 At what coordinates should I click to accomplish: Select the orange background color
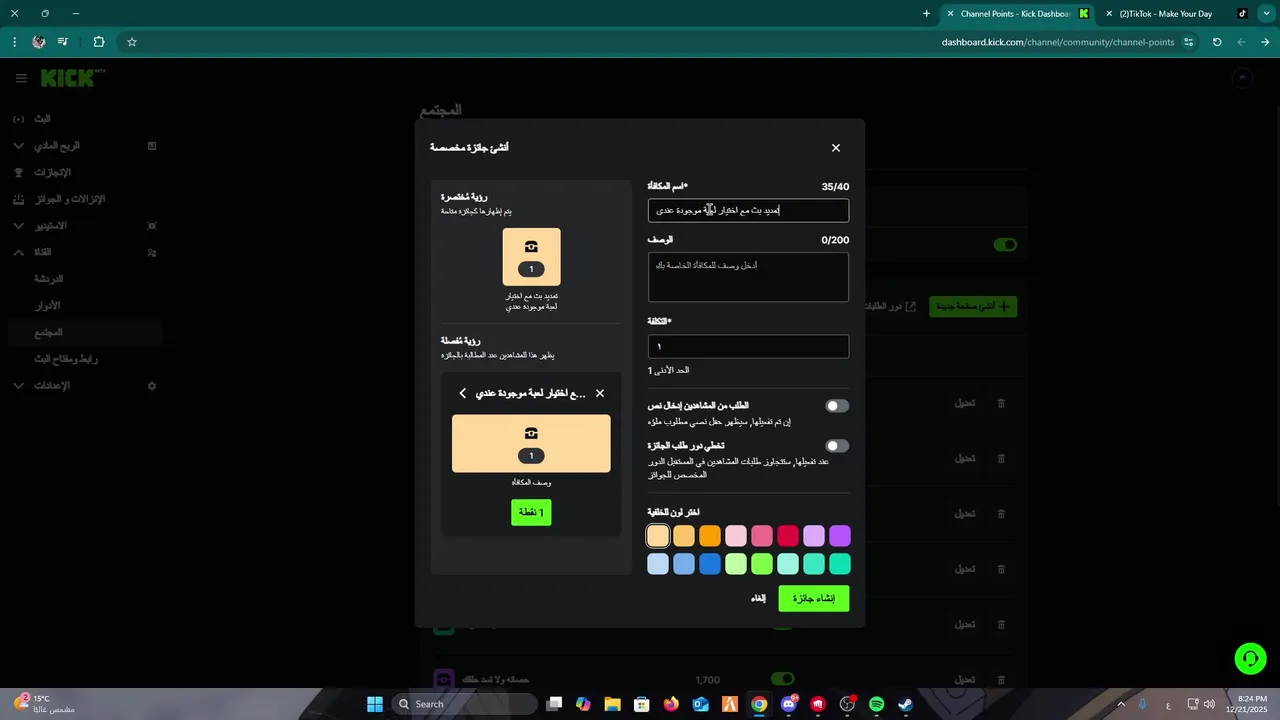tap(710, 536)
